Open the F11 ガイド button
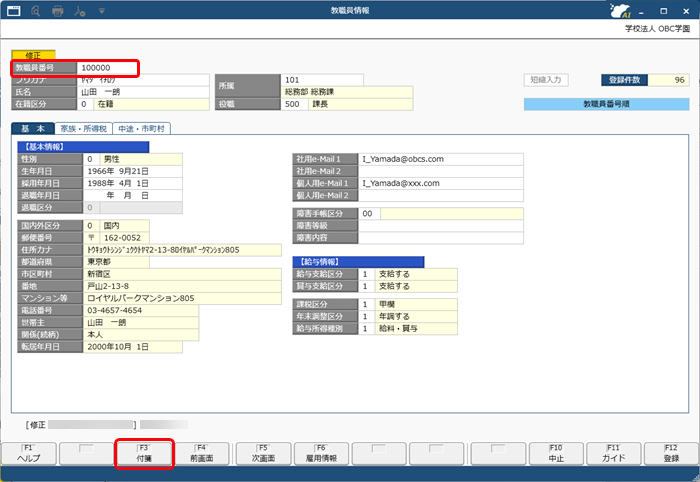This screenshot has width=700, height=482. point(613,453)
